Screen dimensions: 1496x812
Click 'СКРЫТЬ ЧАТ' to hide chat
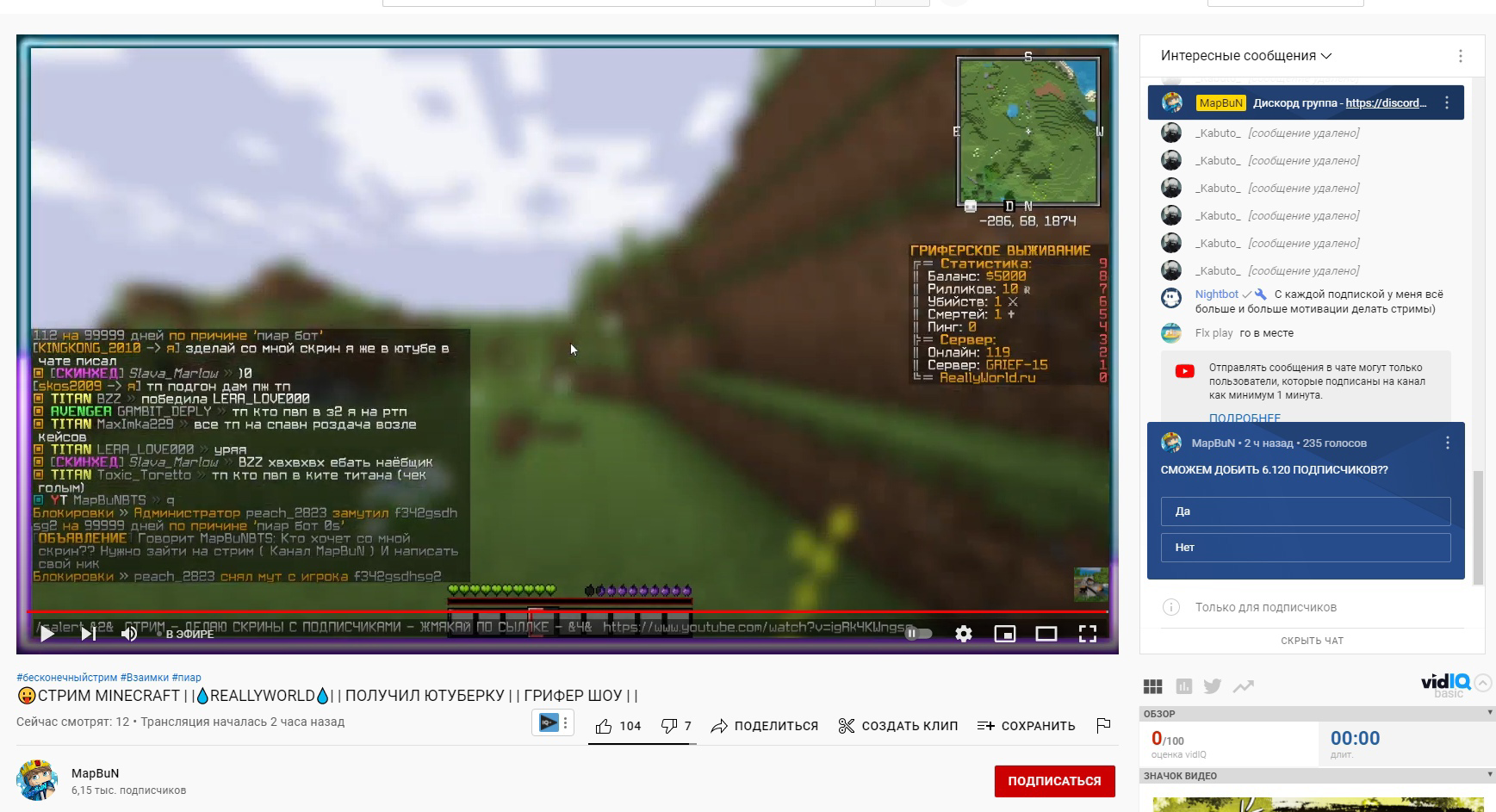click(x=1312, y=641)
